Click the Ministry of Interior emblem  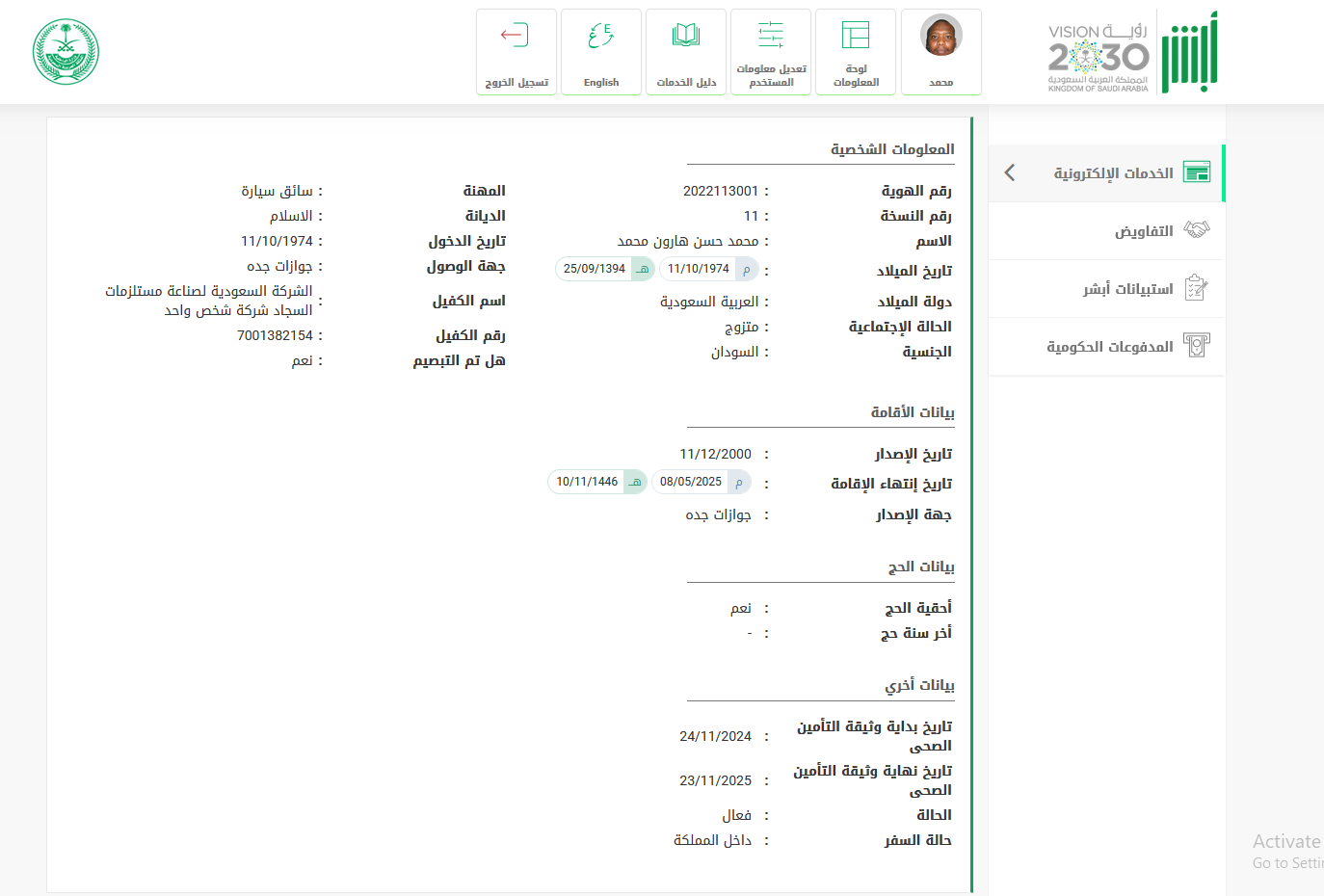66,52
